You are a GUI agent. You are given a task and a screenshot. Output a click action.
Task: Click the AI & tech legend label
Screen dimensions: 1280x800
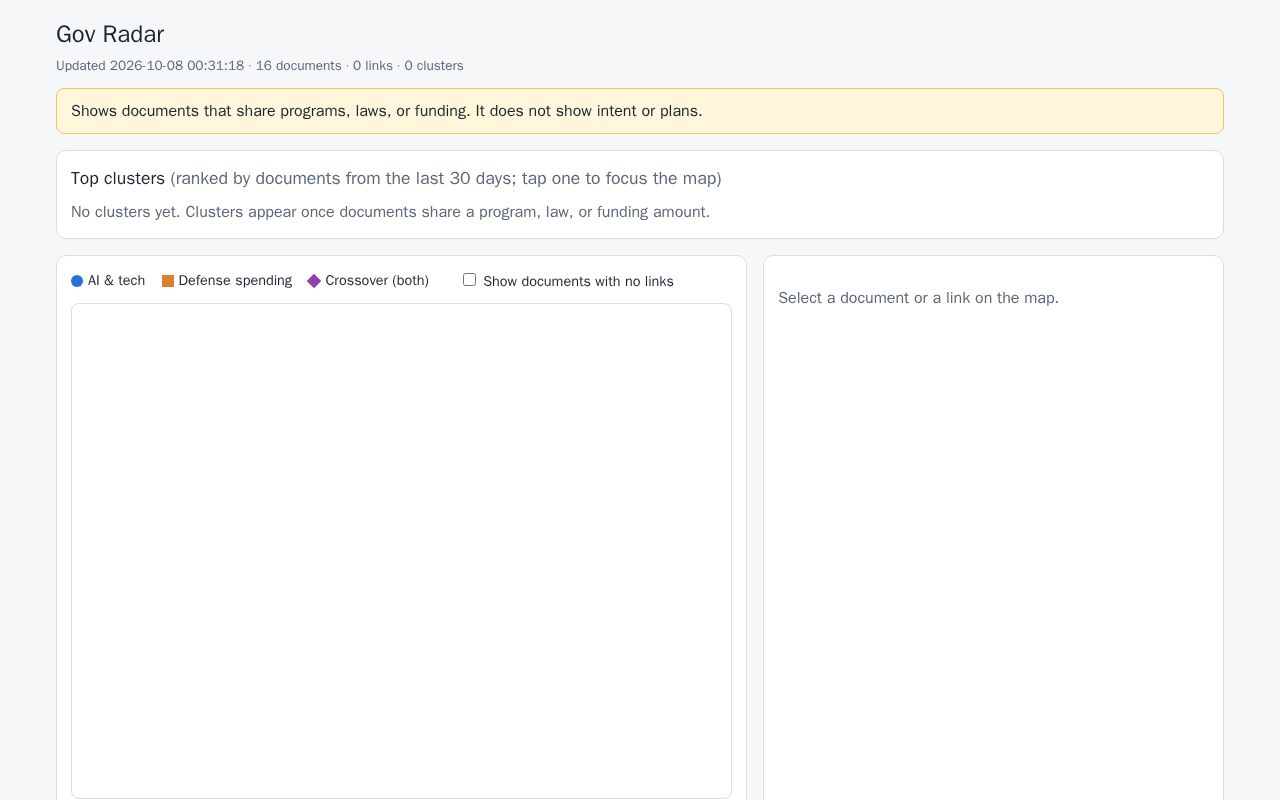[x=116, y=281]
